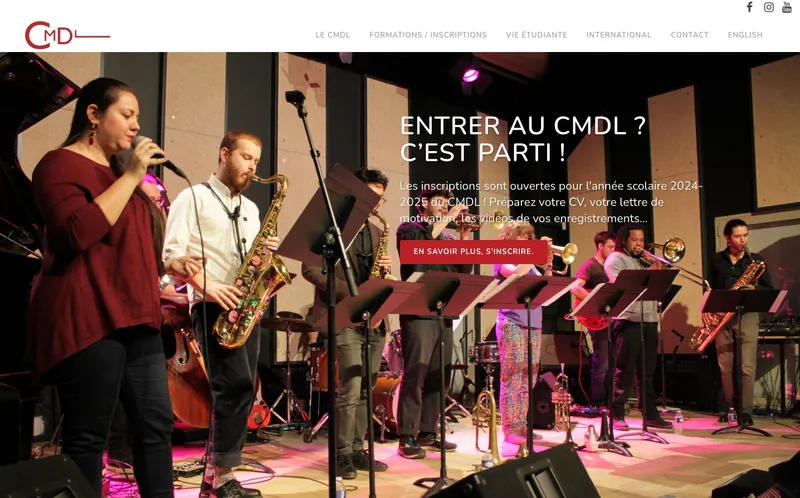Click the red CMDL logo
Image resolution: width=800 pixels, height=498 pixels.
(67, 35)
